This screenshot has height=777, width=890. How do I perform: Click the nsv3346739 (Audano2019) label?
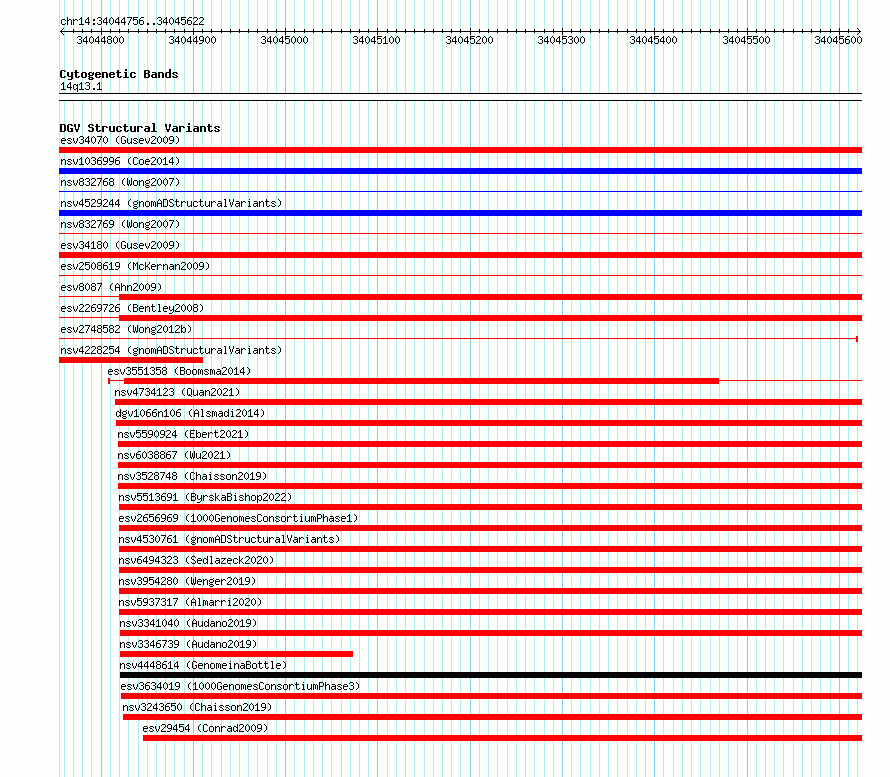[188, 644]
